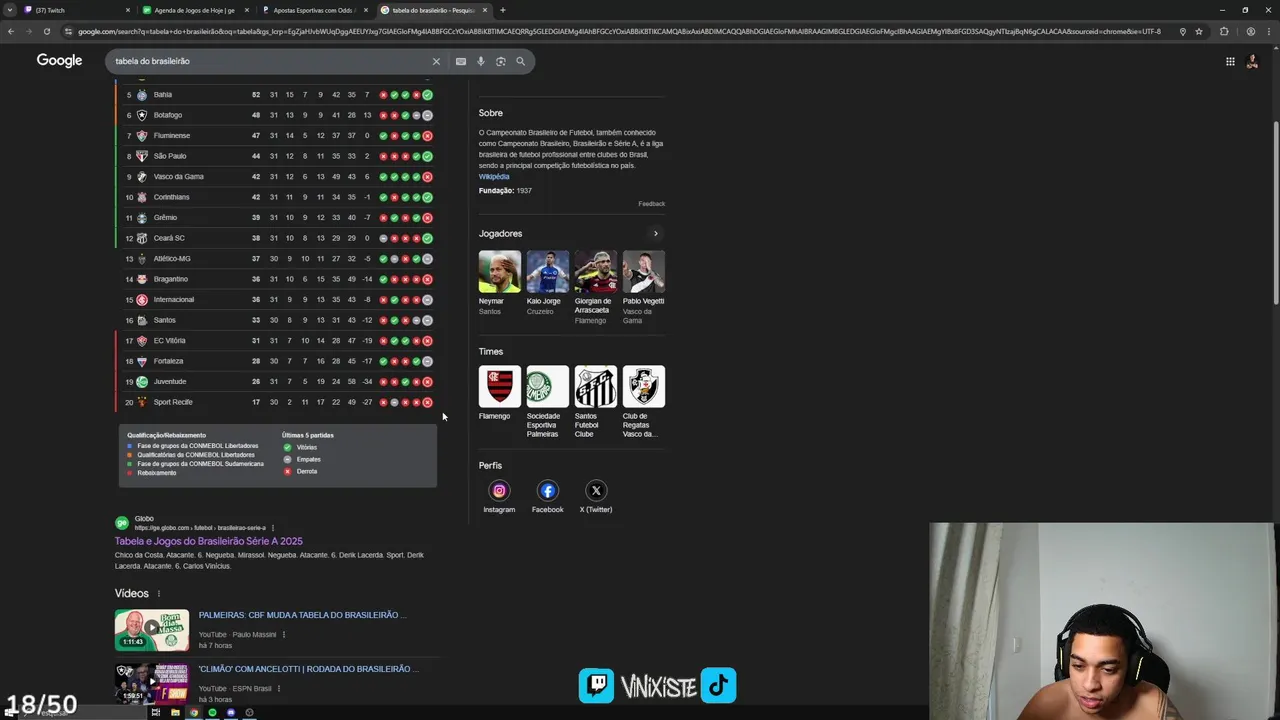Open the new tab button
The width and height of the screenshot is (1280, 720).
(502, 10)
